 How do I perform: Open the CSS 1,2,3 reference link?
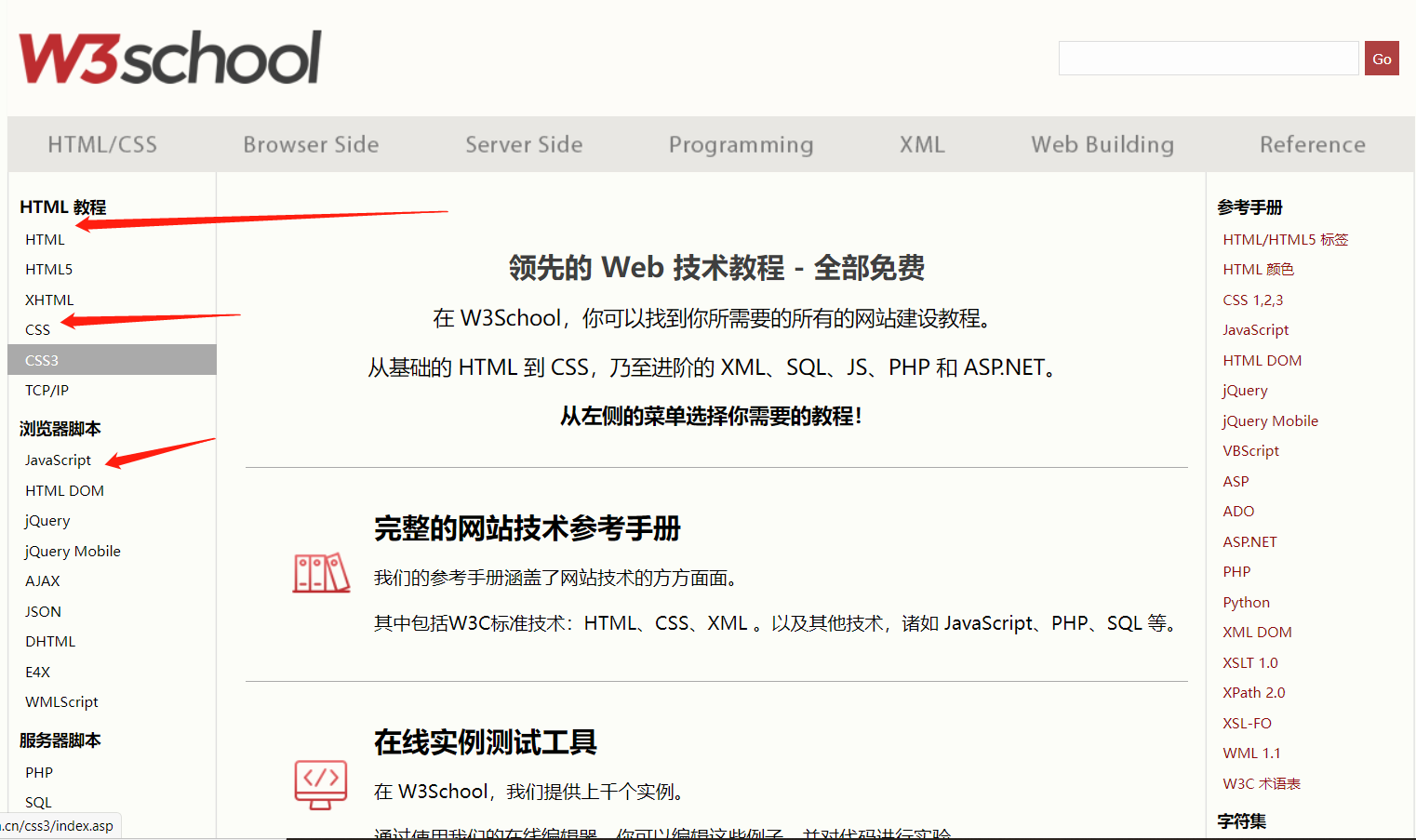point(1252,300)
